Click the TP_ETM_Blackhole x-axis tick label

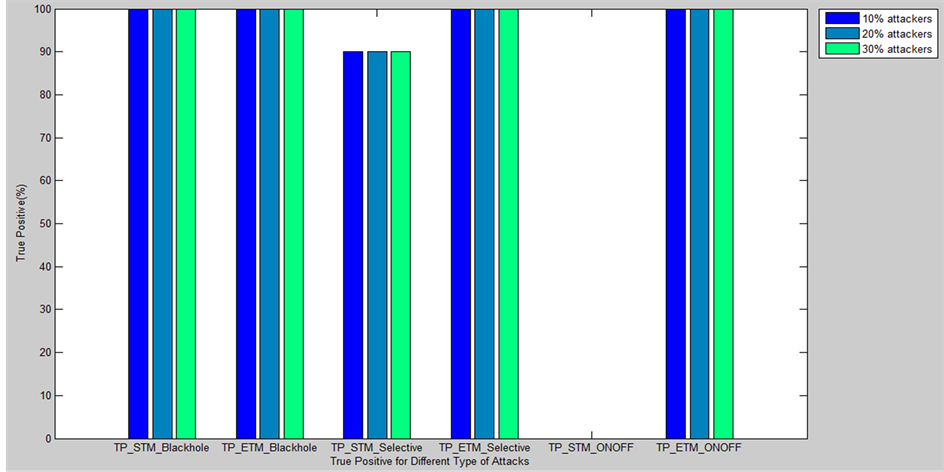(269, 448)
